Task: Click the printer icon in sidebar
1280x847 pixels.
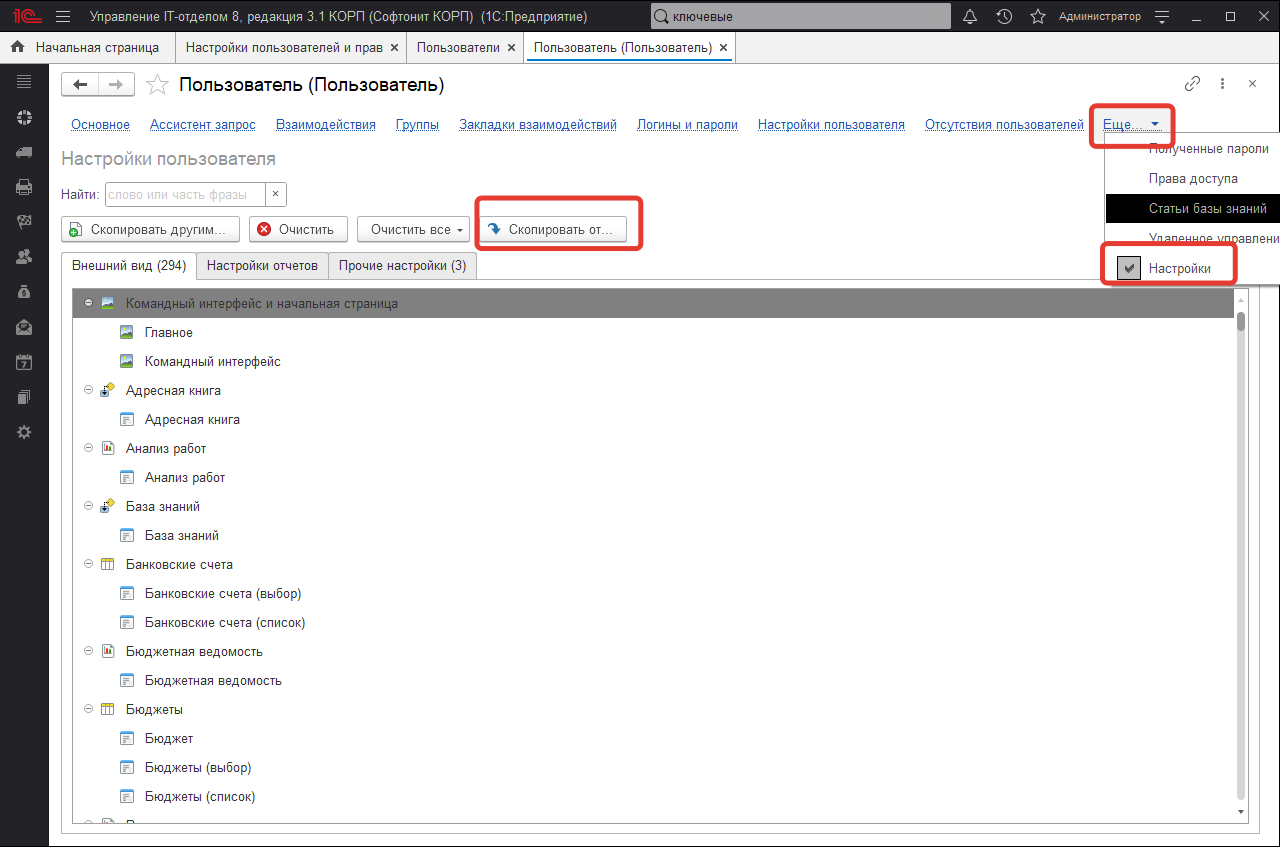Action: [x=24, y=186]
